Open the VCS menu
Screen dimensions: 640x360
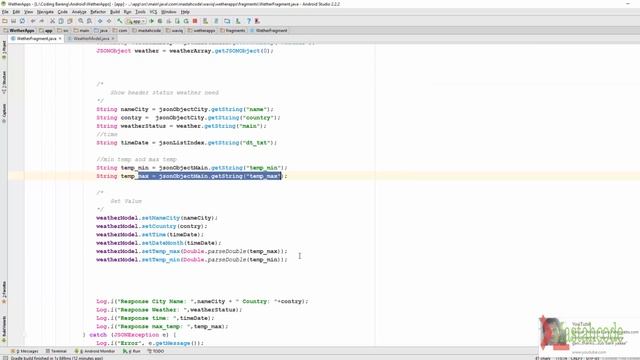point(153,12)
